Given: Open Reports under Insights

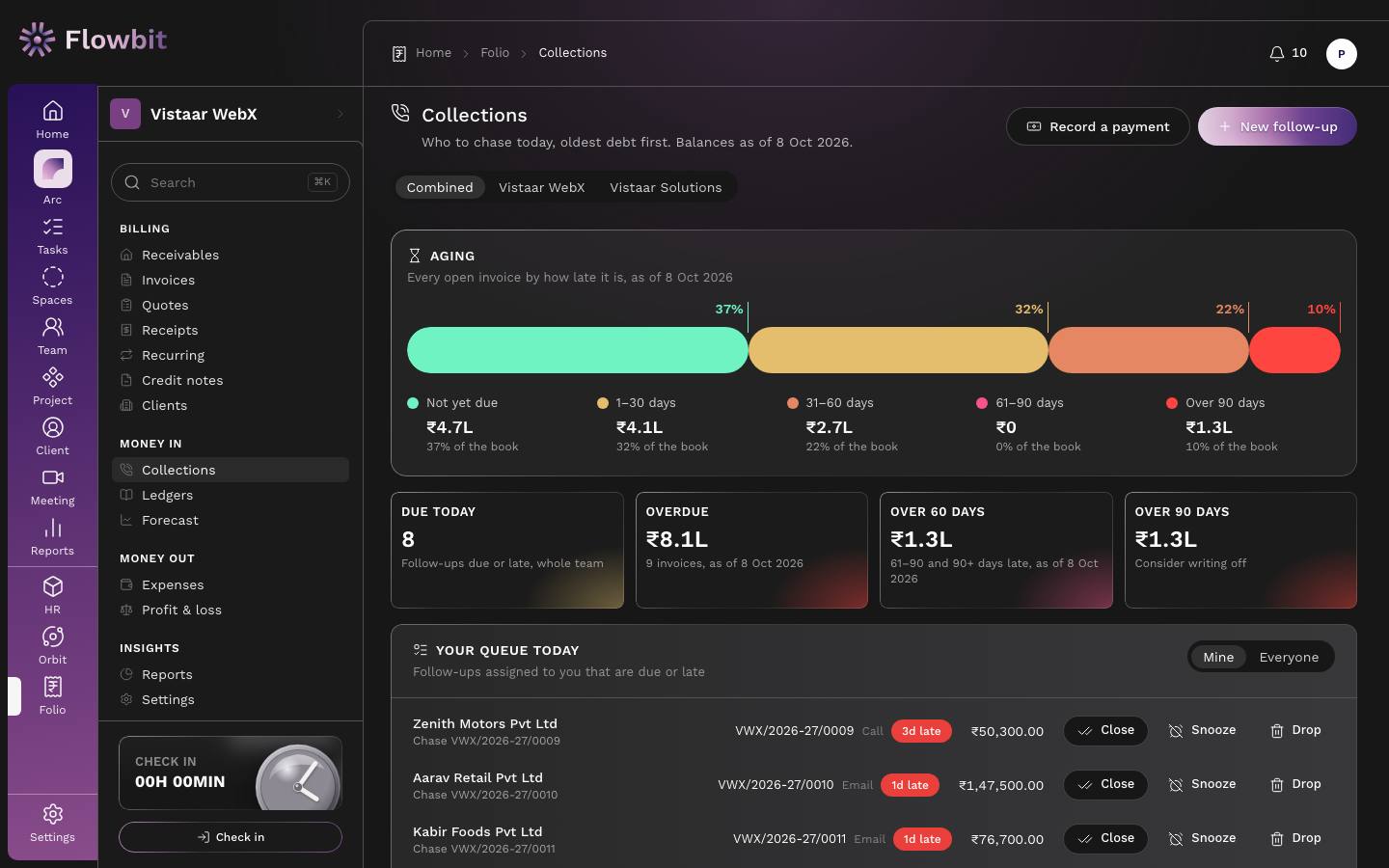Looking at the screenshot, I should tap(231, 674).
